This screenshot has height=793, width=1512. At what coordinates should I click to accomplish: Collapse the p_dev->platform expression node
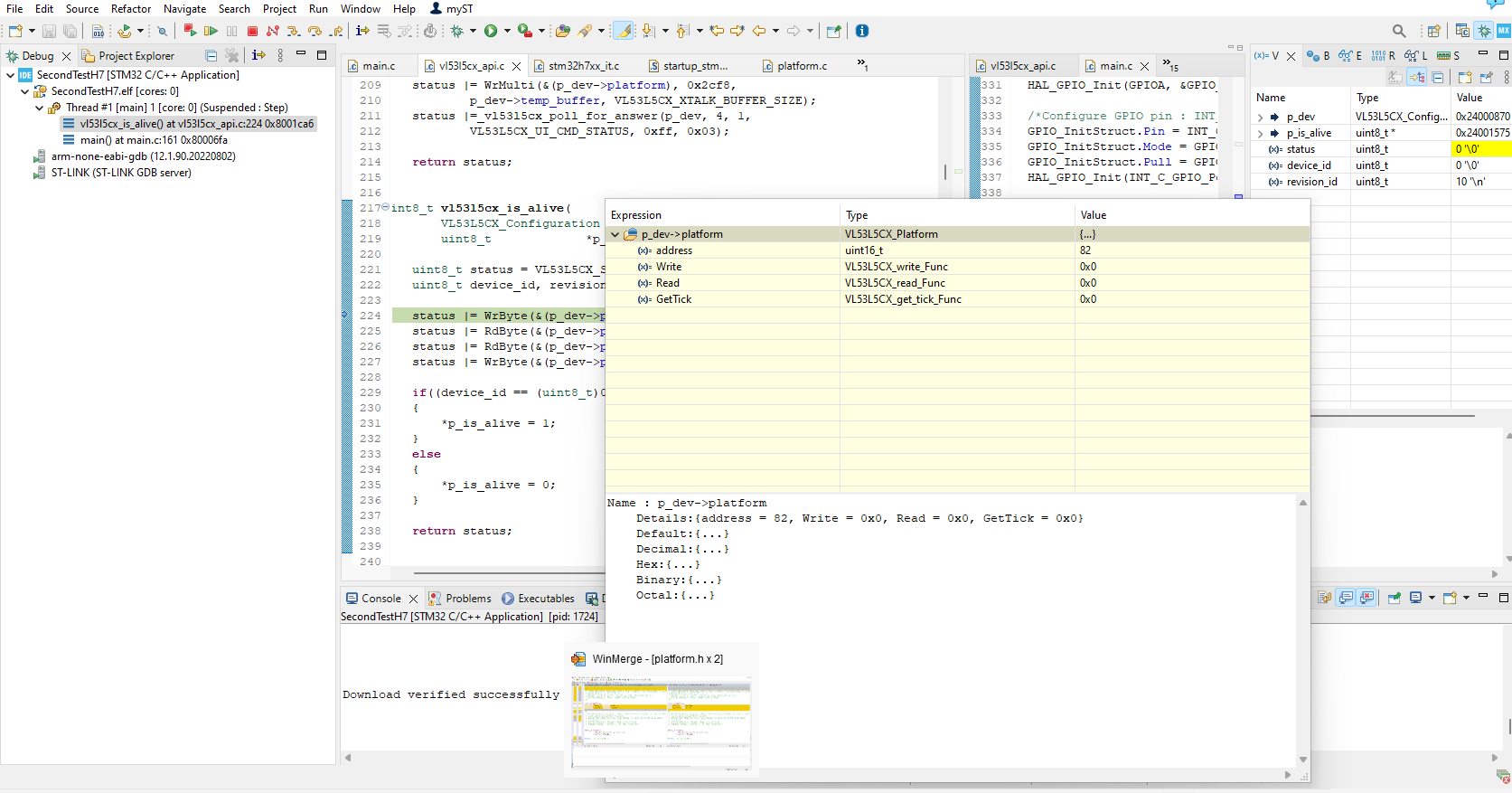pyautogui.click(x=615, y=234)
